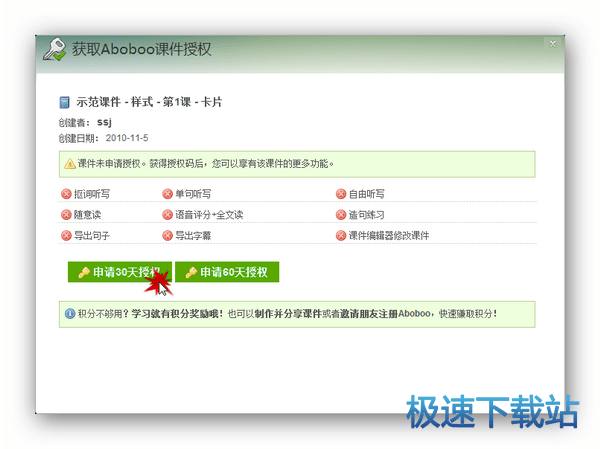Click the red X icon beside 造句练习

[x=341, y=214]
